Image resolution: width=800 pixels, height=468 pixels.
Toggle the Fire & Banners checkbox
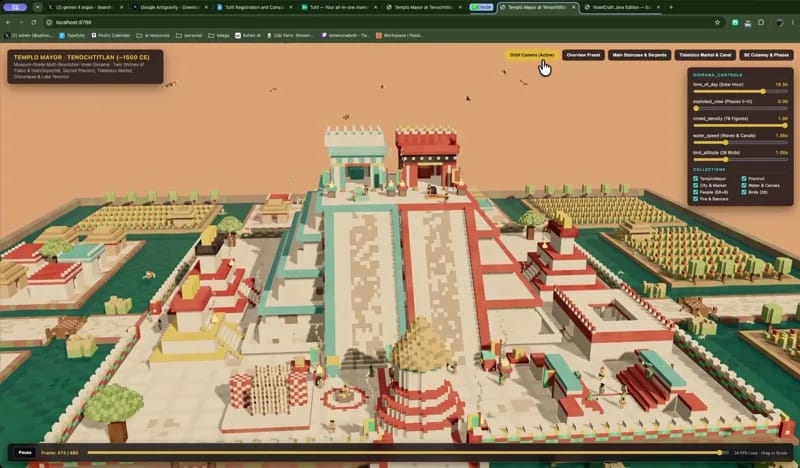pos(696,199)
